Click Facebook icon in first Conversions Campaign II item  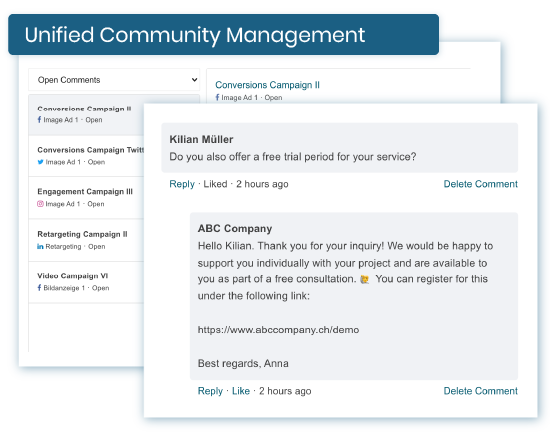tap(39, 120)
